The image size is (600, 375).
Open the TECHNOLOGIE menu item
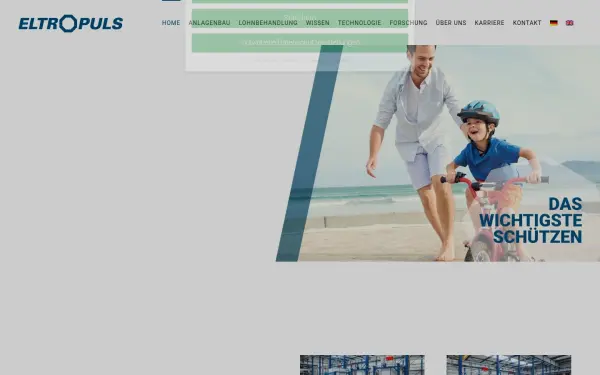[x=359, y=23]
